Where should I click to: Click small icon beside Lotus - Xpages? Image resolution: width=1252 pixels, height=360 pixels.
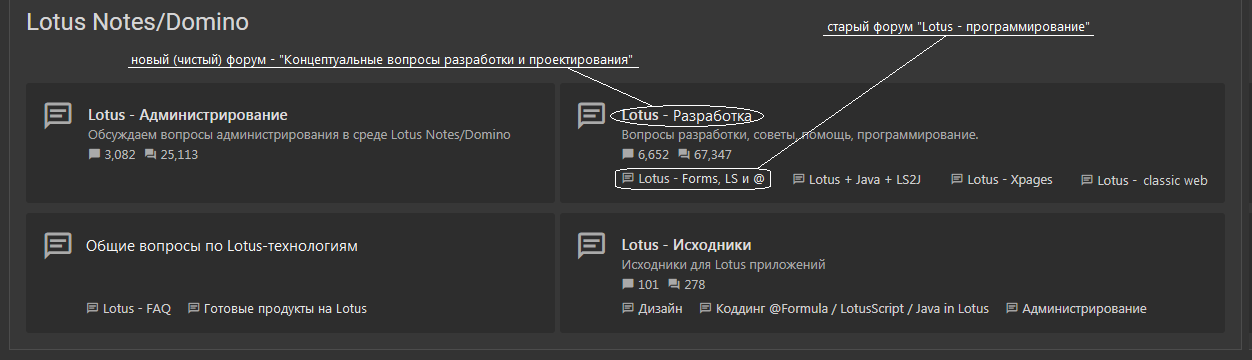tap(957, 180)
